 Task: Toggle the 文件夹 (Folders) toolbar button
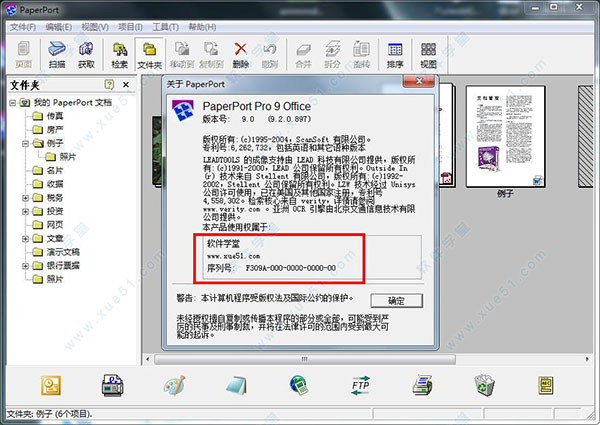(x=149, y=55)
